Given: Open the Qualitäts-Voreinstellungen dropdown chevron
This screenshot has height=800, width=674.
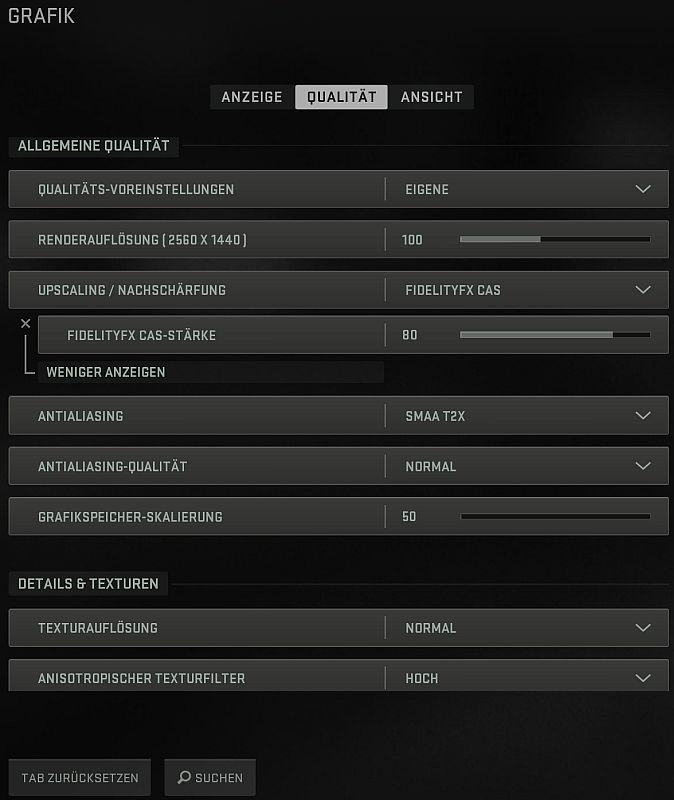Looking at the screenshot, I should point(643,189).
